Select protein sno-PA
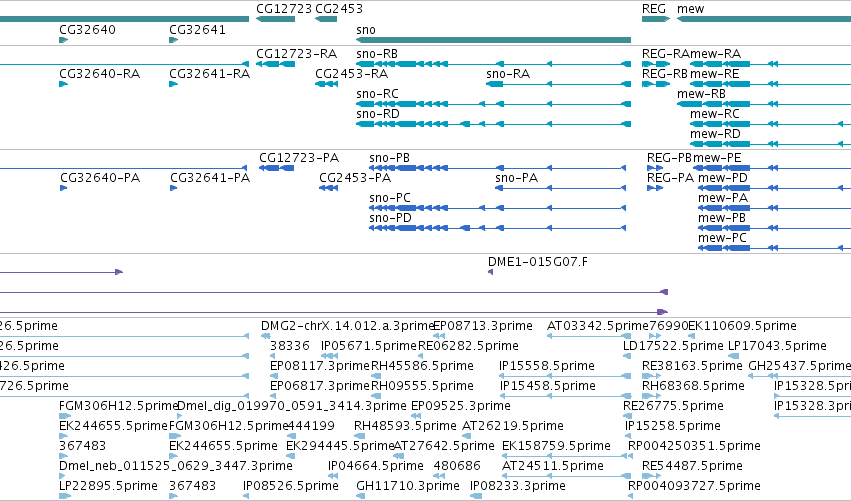The height and width of the screenshot is (501, 851). (517, 178)
